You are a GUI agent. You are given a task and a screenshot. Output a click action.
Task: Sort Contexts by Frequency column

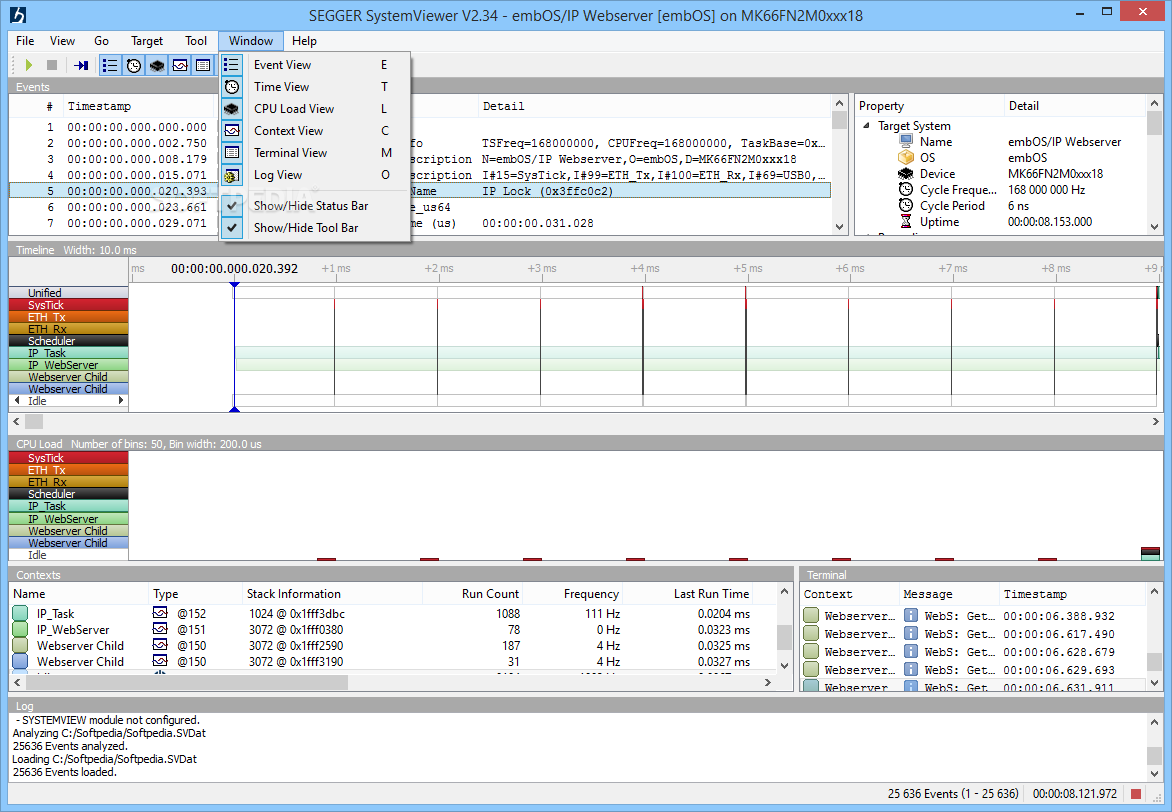pos(573,594)
